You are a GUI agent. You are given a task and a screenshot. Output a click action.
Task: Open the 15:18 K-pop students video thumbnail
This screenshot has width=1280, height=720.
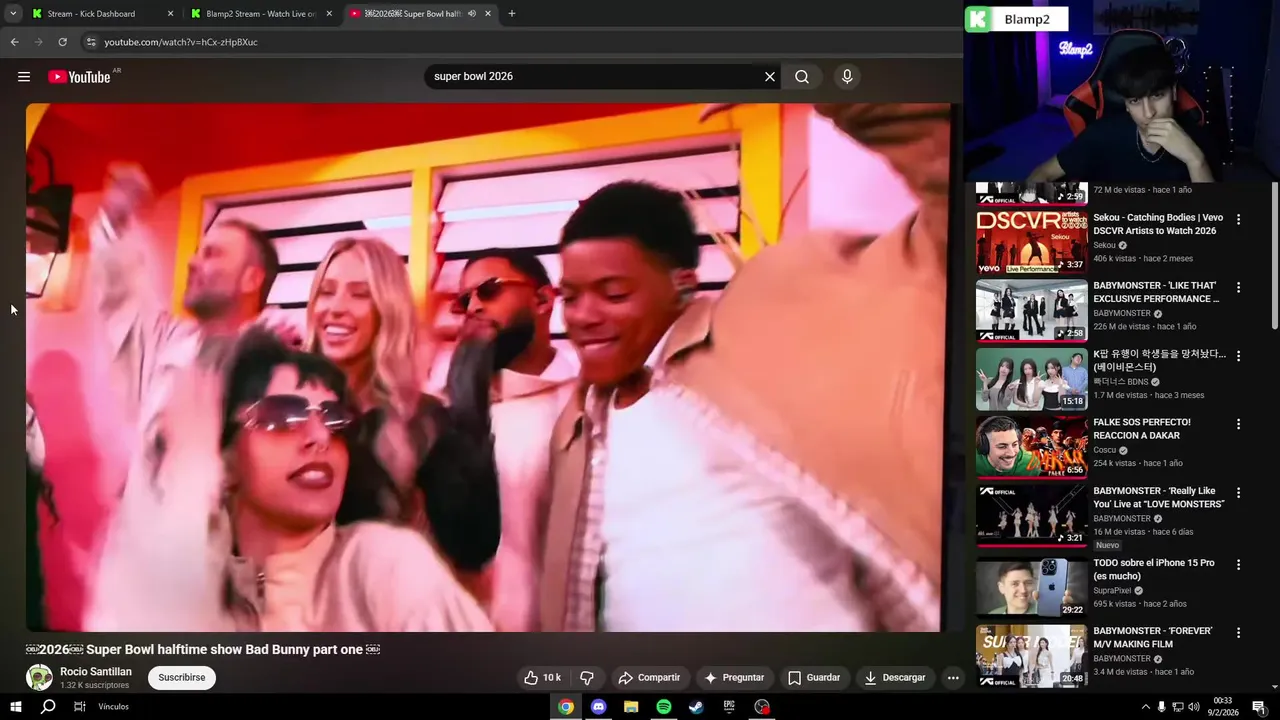point(1032,379)
